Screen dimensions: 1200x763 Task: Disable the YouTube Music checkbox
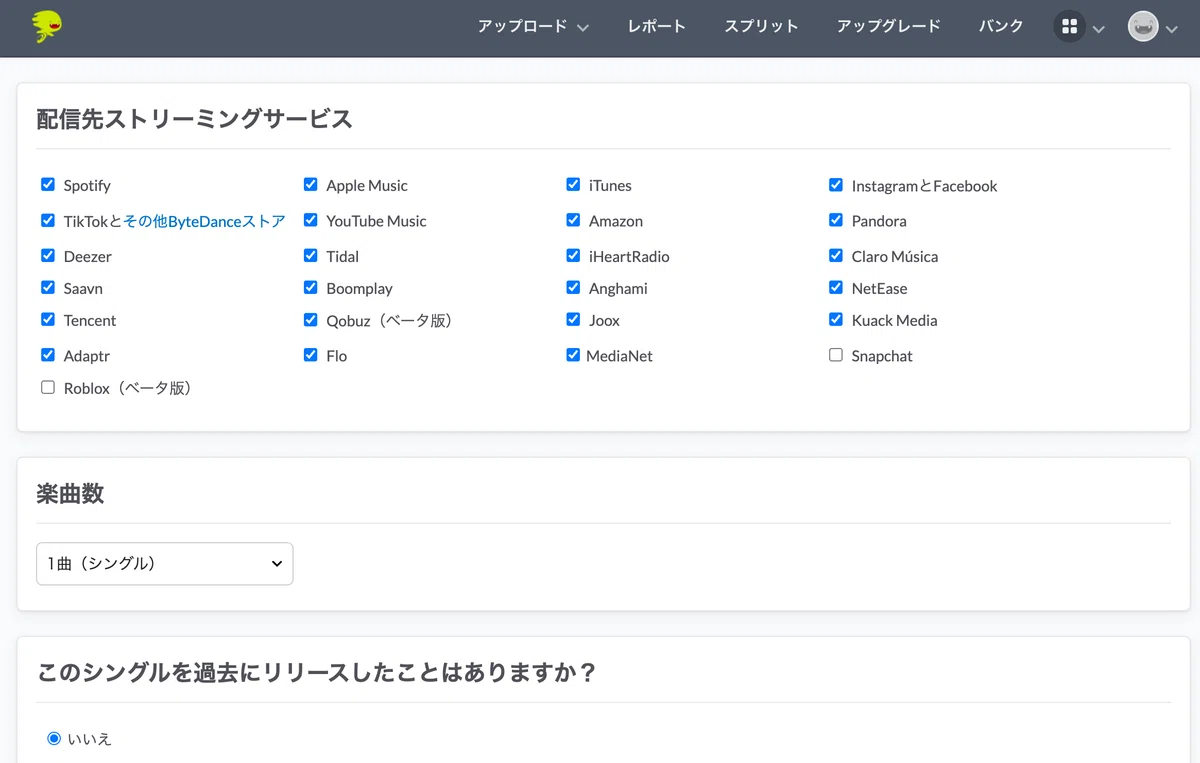[x=311, y=220]
